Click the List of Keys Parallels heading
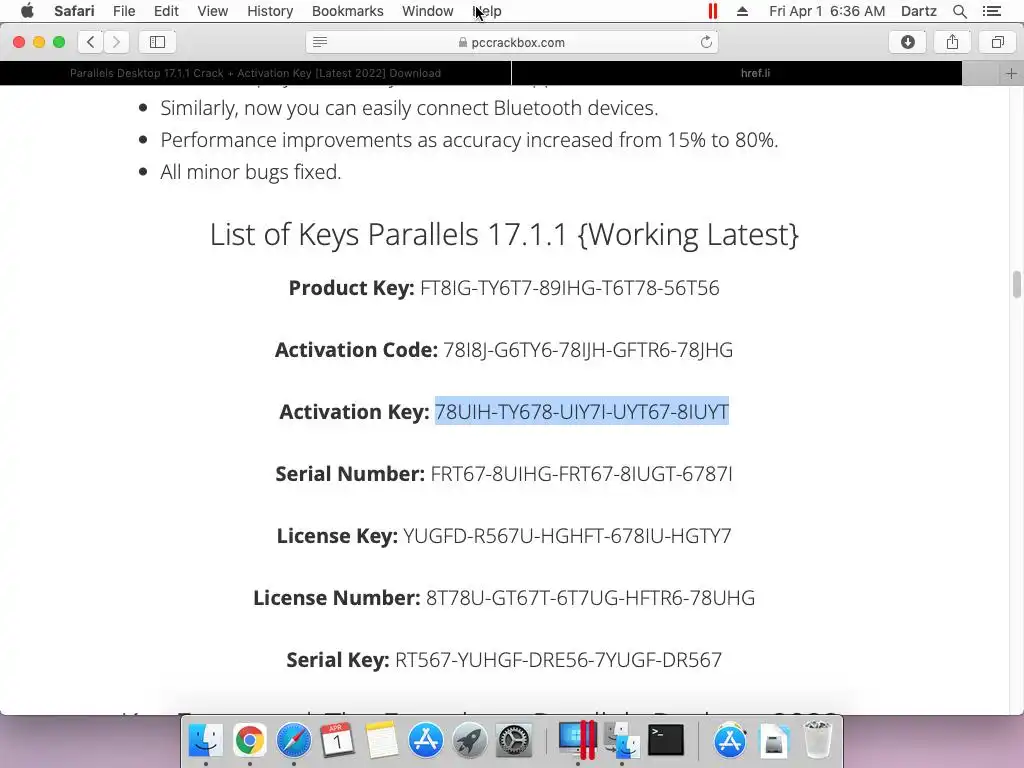 click(x=504, y=234)
